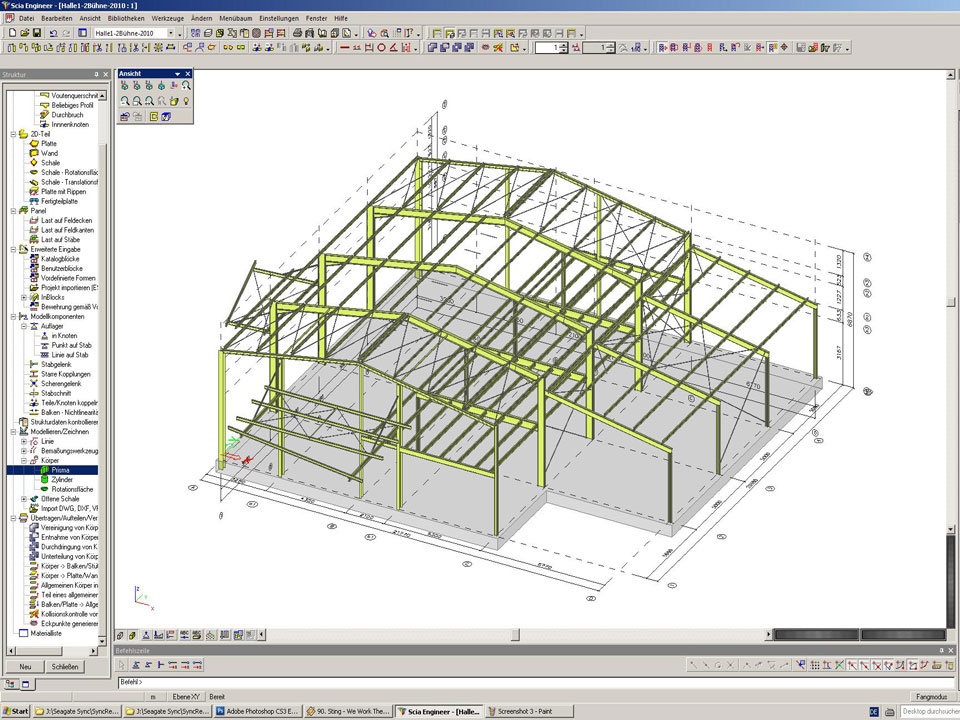Viewport: 960px width, 720px height.
Task: Pin the Struktur panel with pushpin
Action: (96, 75)
